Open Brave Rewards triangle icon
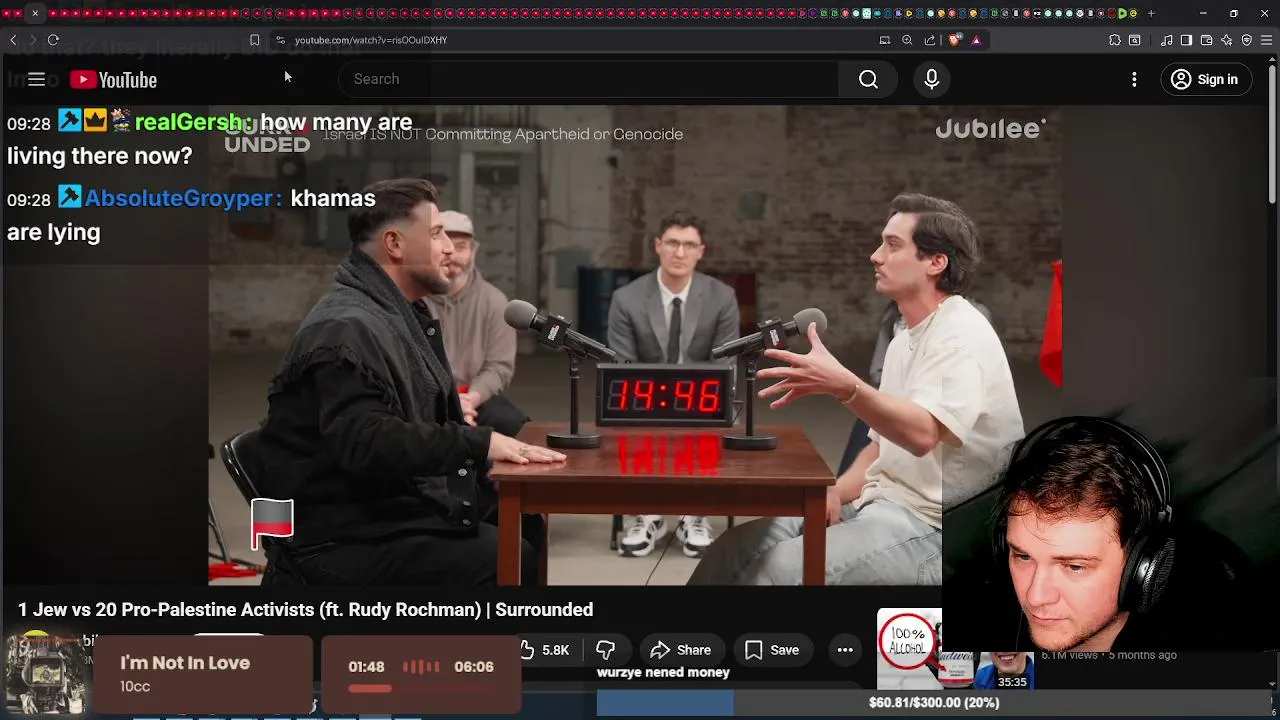 976,40
